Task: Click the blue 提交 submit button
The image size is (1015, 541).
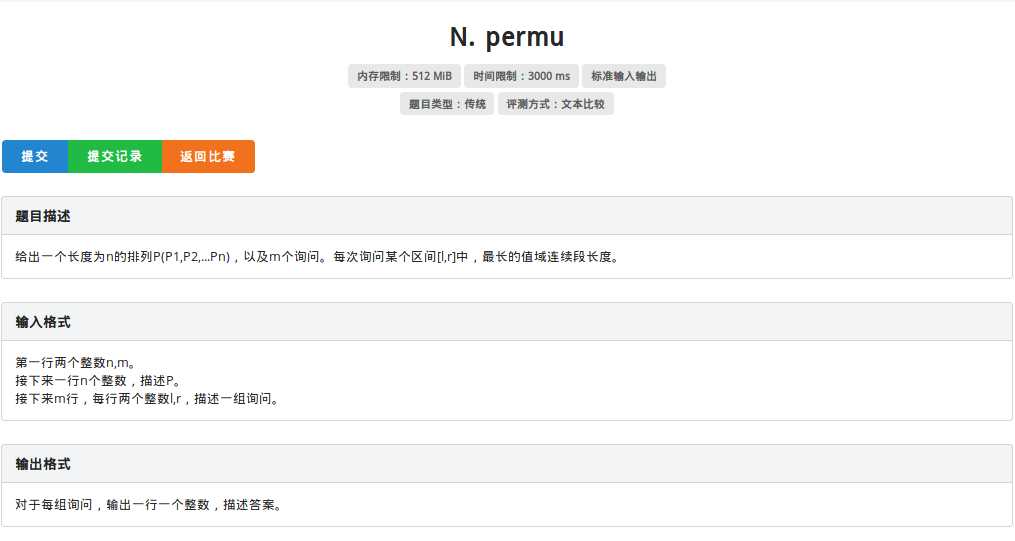Action: [35, 157]
